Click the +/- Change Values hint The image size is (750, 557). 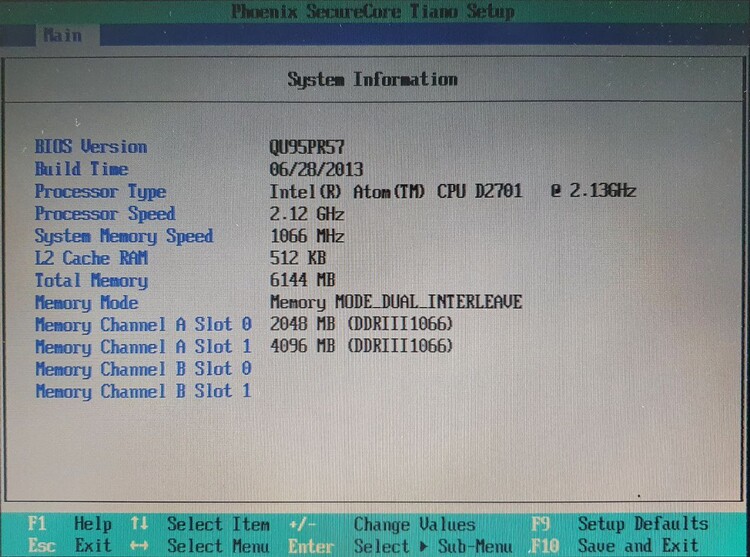coord(382,524)
